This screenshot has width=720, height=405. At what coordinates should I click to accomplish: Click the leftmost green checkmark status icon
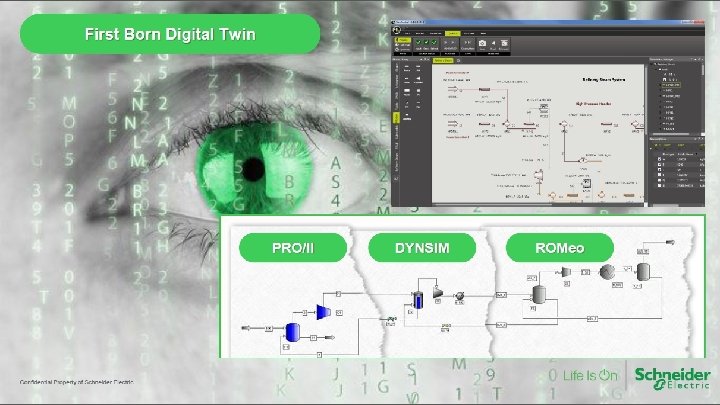click(x=418, y=43)
